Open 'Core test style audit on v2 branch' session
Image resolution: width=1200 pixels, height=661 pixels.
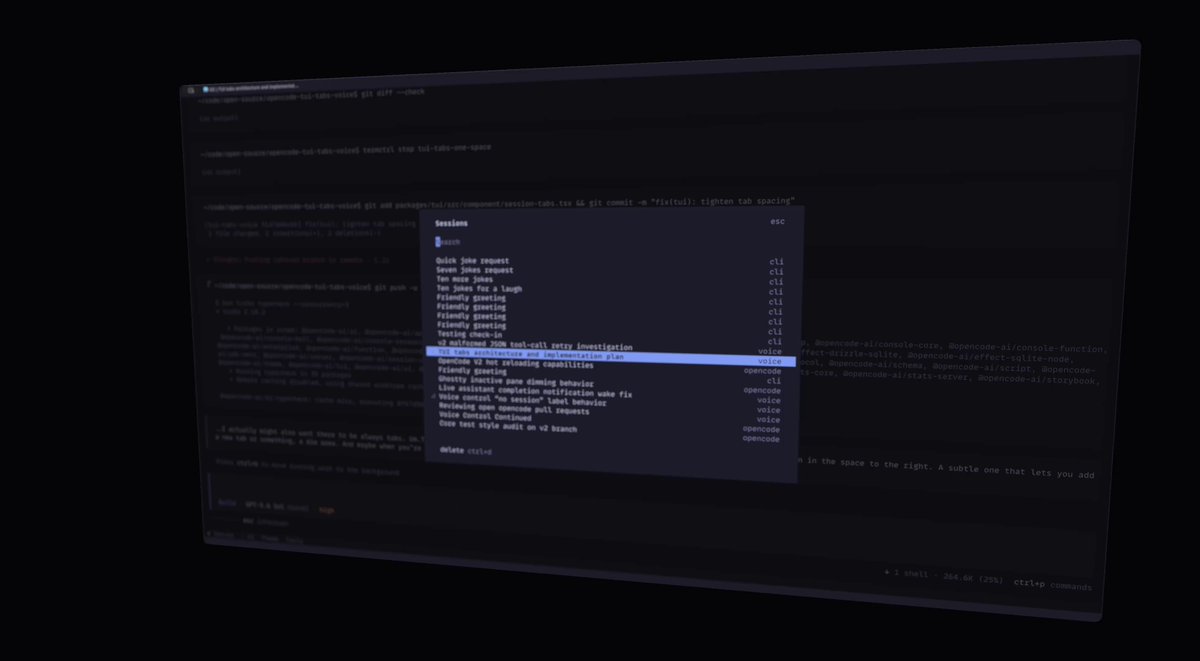pyautogui.click(x=610, y=430)
